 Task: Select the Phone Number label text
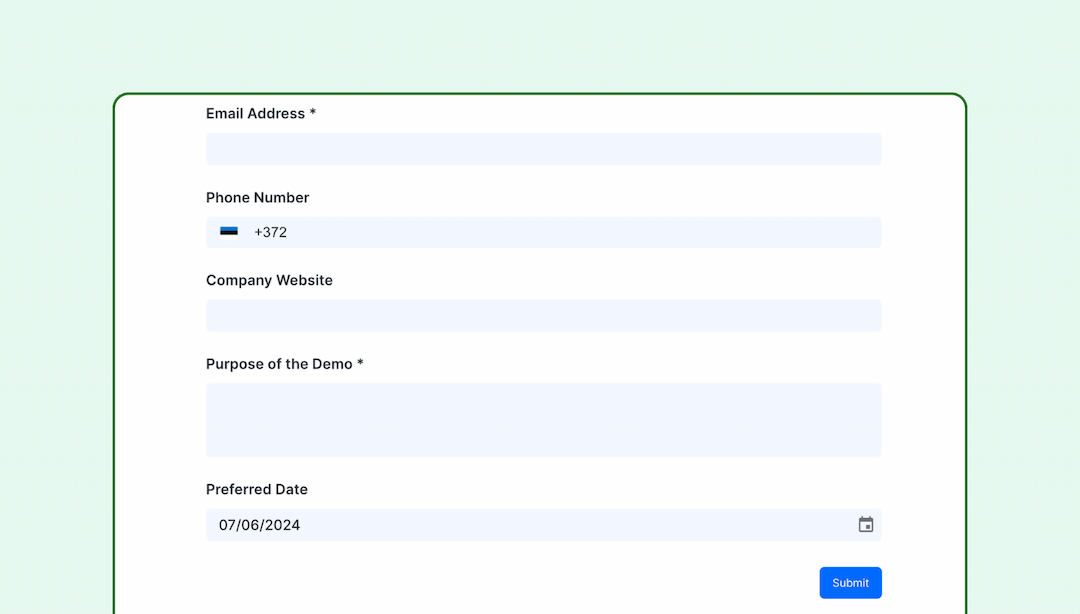pyautogui.click(x=257, y=197)
